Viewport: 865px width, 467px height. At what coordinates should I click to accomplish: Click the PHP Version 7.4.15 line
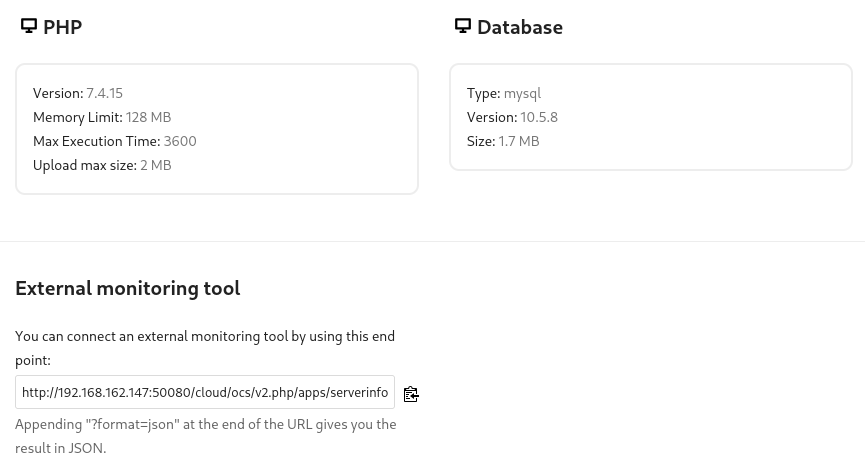(x=78, y=93)
